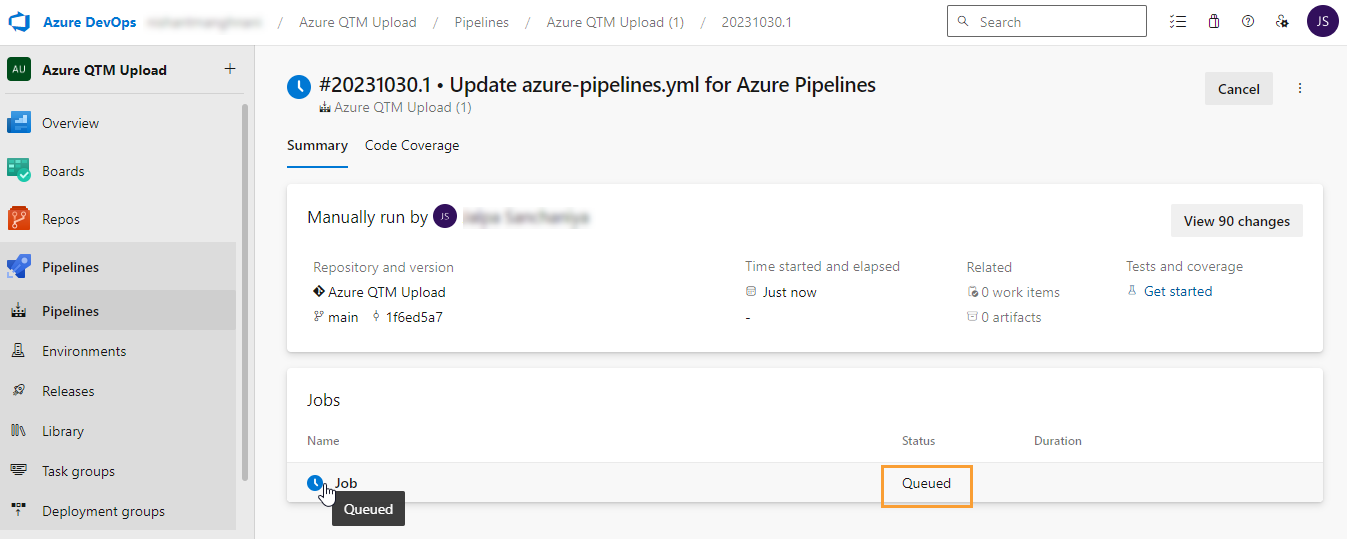Select the Summary tab
This screenshot has width=1347, height=539.
317,146
